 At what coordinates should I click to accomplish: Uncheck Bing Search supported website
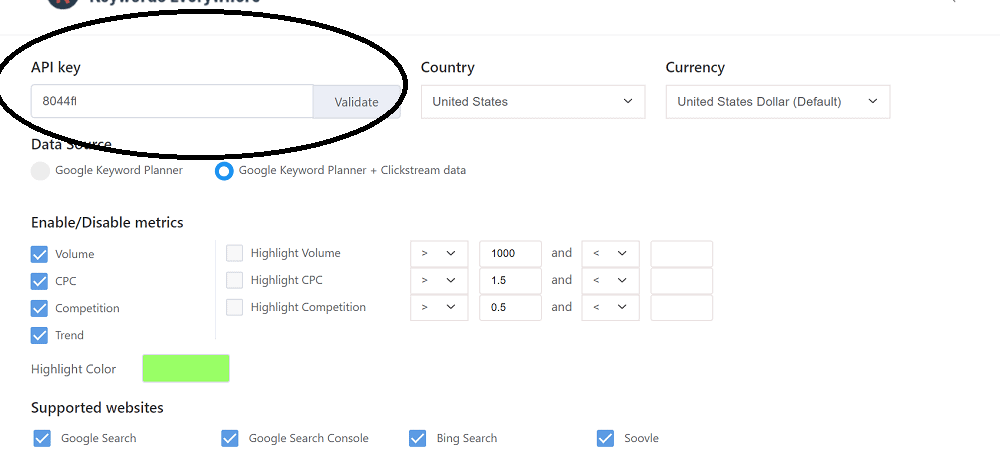[418, 439]
